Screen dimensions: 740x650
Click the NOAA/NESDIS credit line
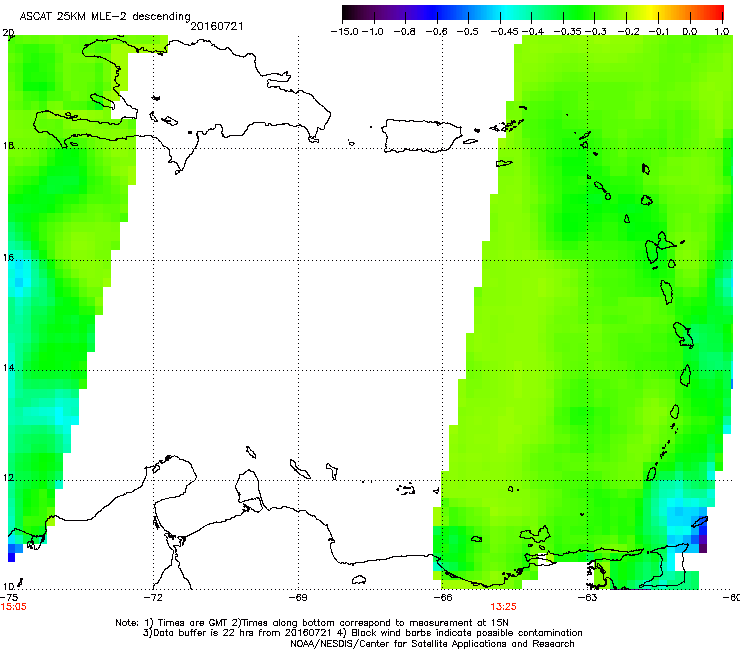pyautogui.click(x=432, y=644)
